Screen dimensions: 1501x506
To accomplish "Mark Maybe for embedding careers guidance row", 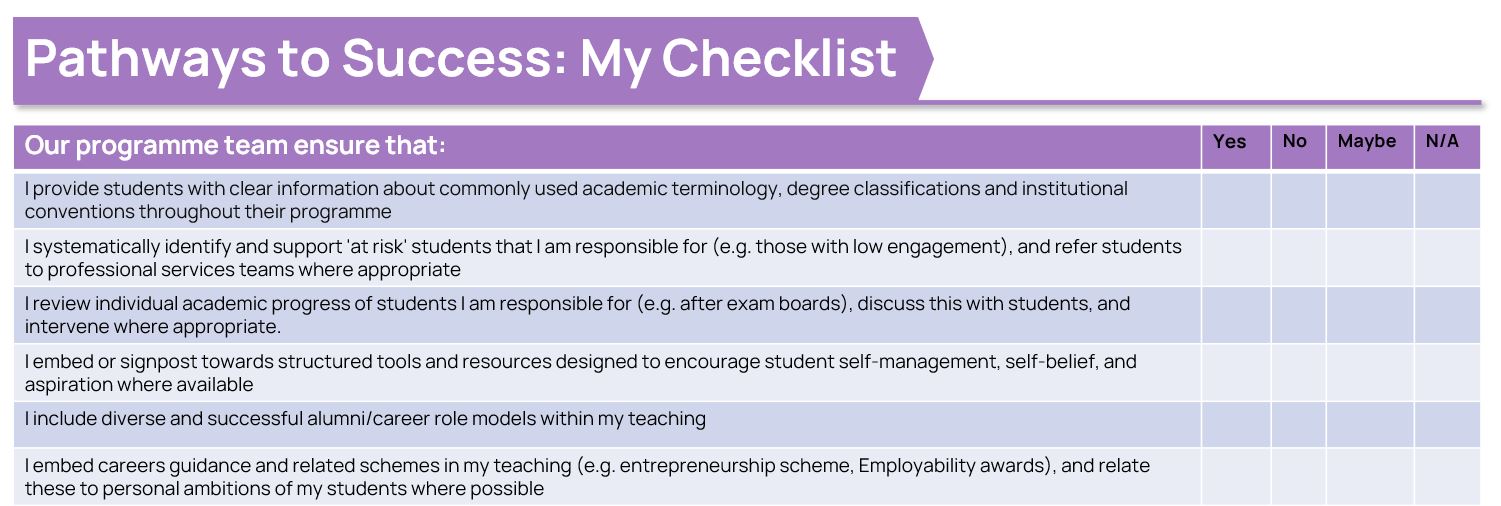I will [x=1370, y=476].
